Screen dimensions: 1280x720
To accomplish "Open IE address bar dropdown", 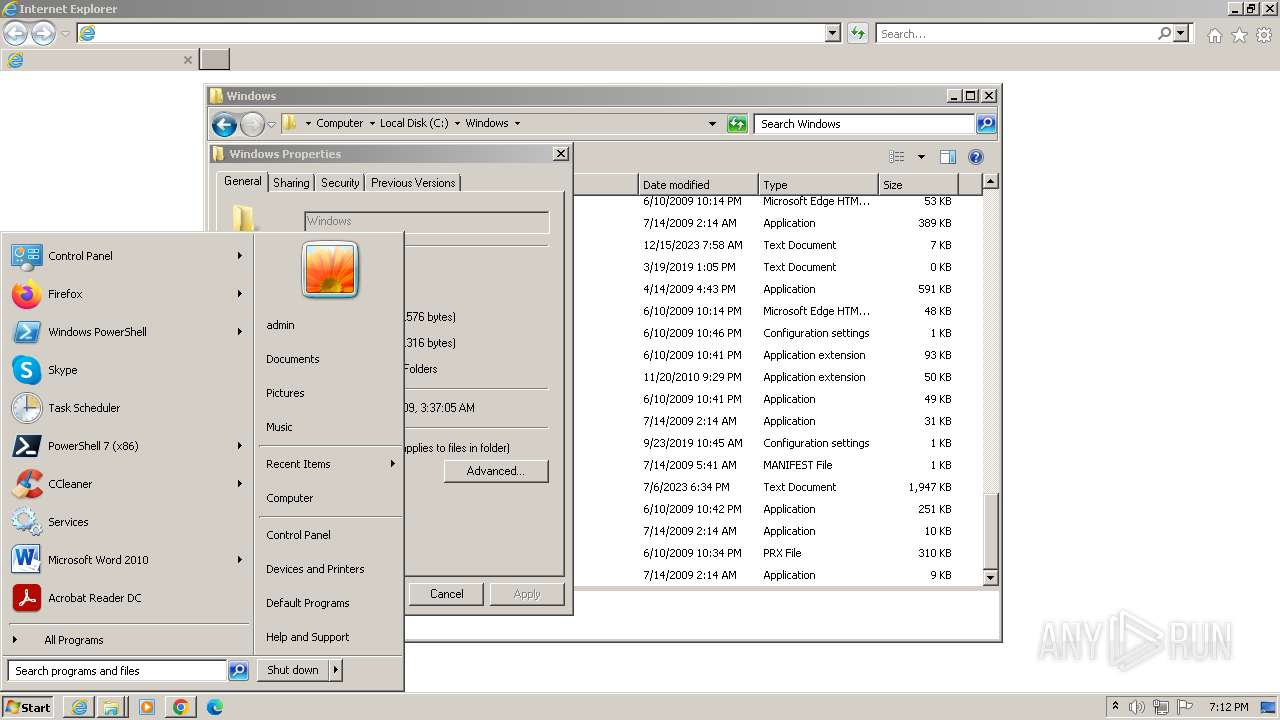I will point(833,33).
